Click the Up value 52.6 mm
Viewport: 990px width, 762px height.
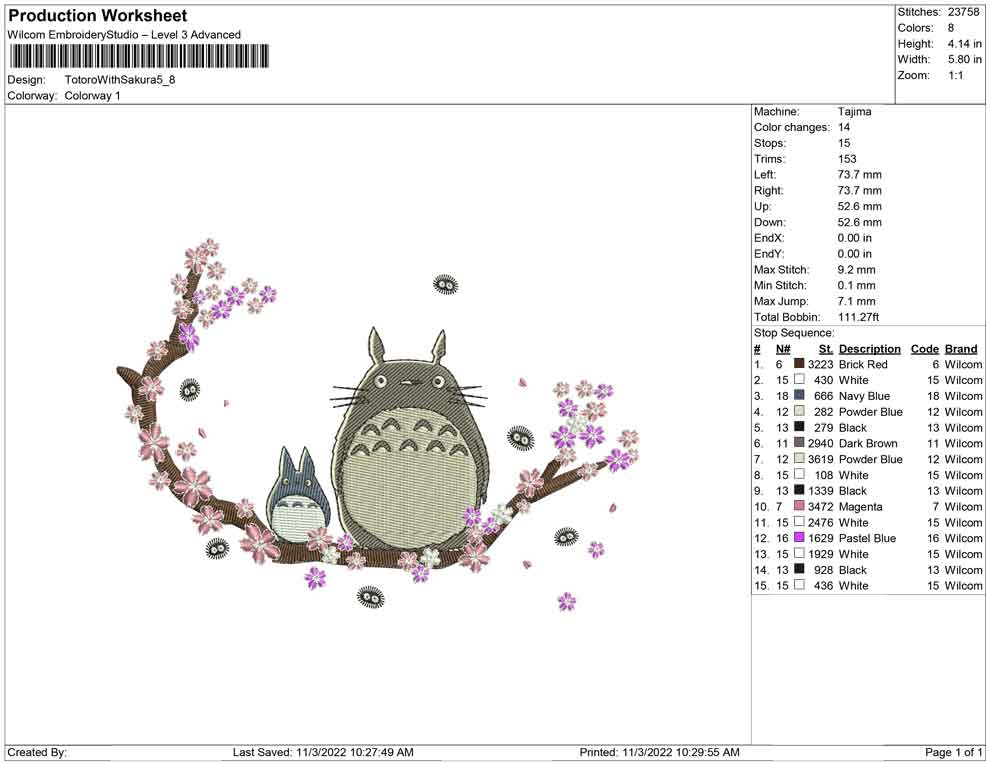click(x=859, y=206)
